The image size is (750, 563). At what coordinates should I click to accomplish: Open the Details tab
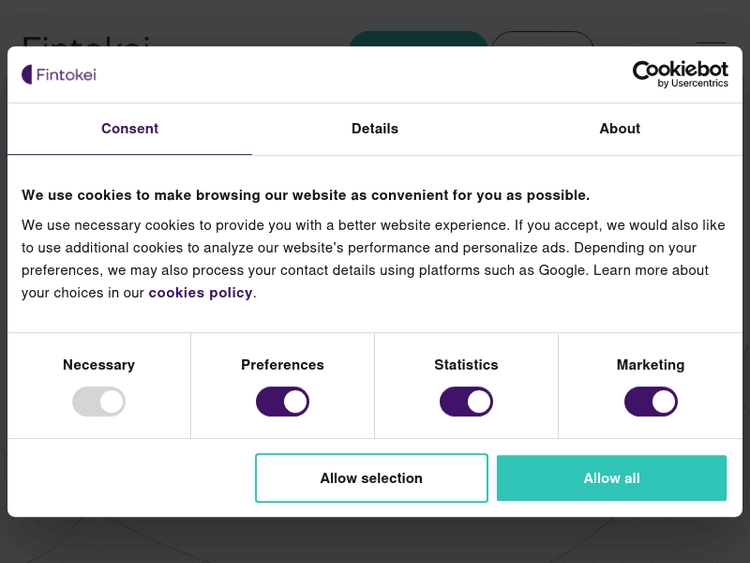(375, 129)
